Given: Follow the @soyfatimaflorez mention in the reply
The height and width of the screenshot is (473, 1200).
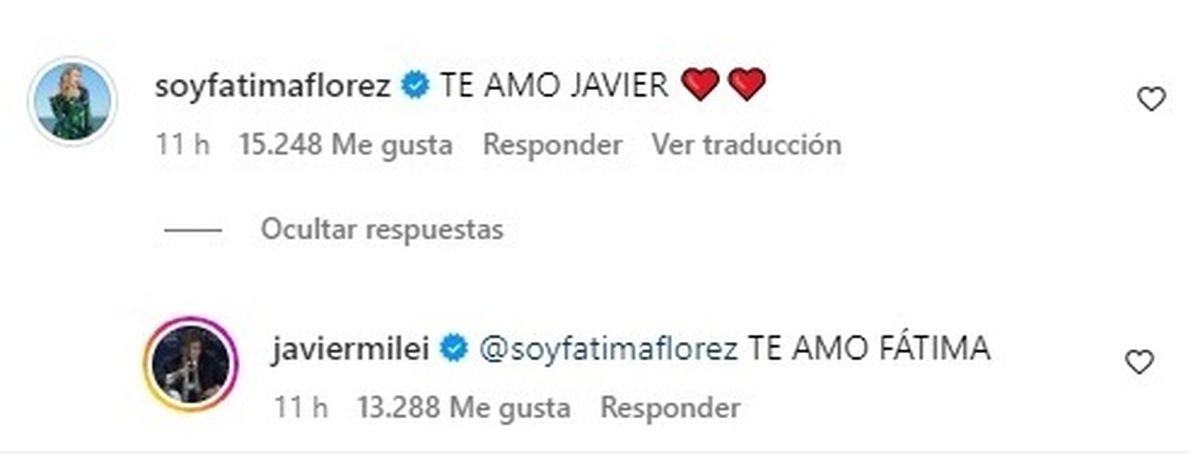Looking at the screenshot, I should click(x=609, y=349).
